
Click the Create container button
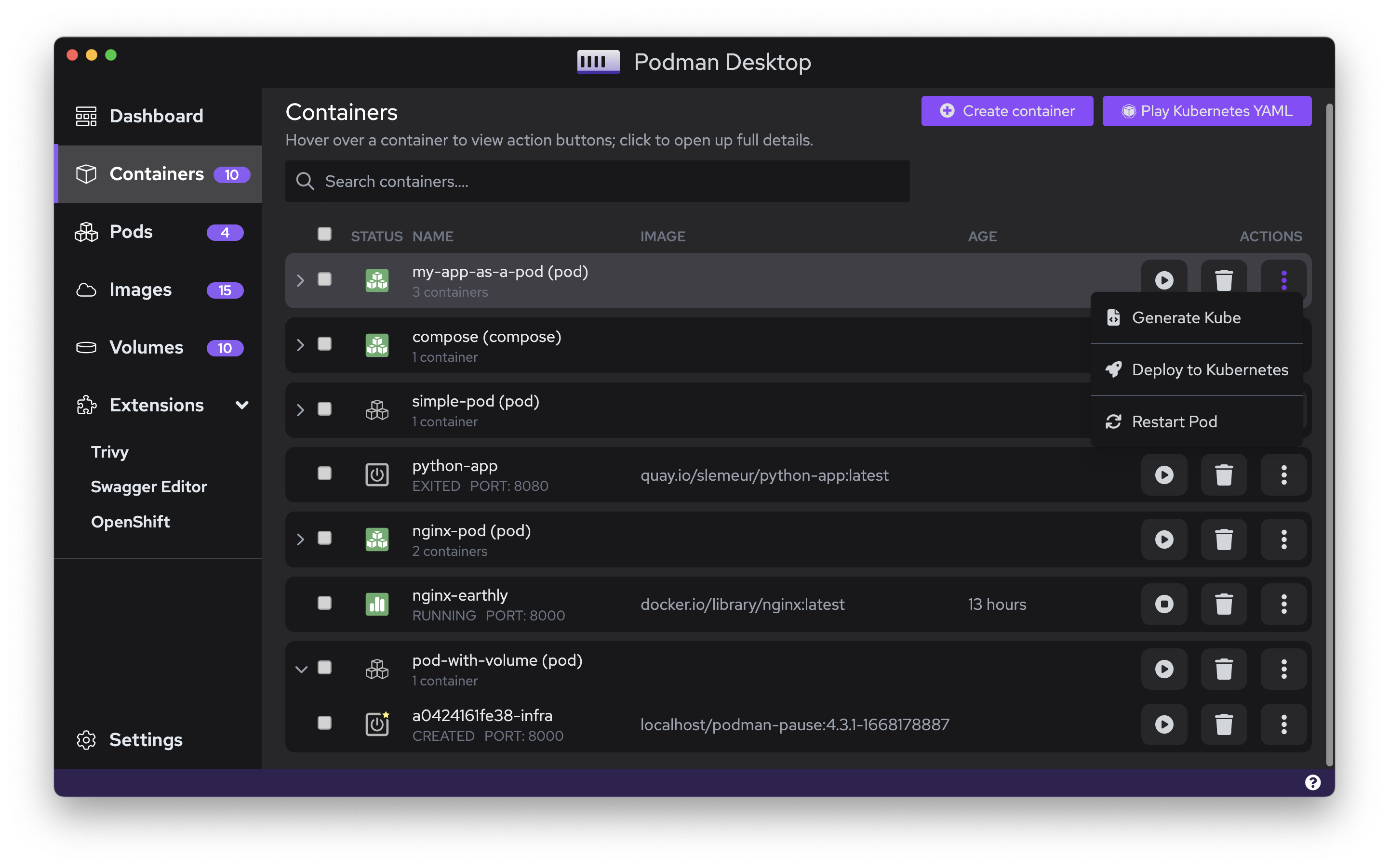[1006, 111]
